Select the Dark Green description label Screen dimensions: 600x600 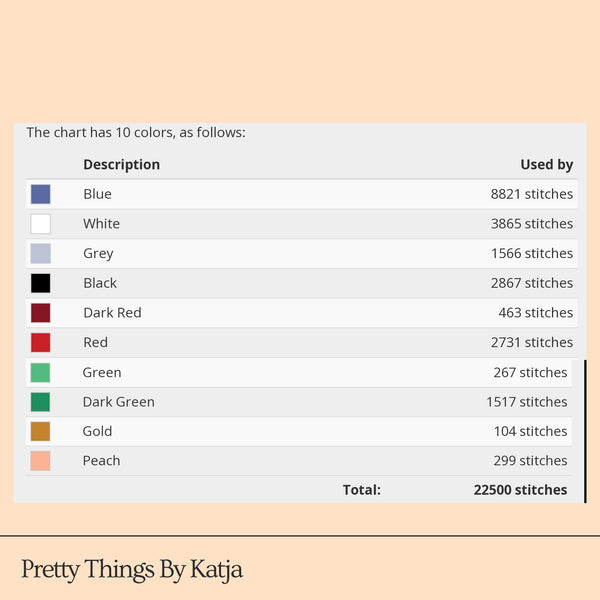coord(118,402)
